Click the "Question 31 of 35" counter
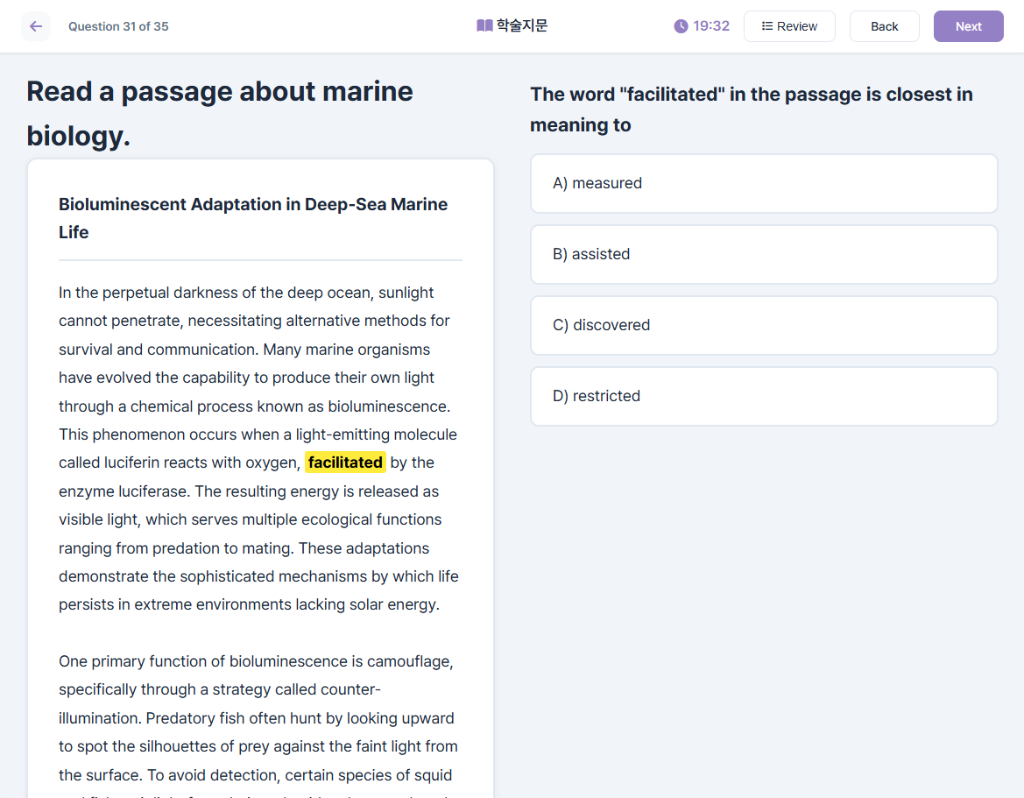 pyautogui.click(x=118, y=27)
